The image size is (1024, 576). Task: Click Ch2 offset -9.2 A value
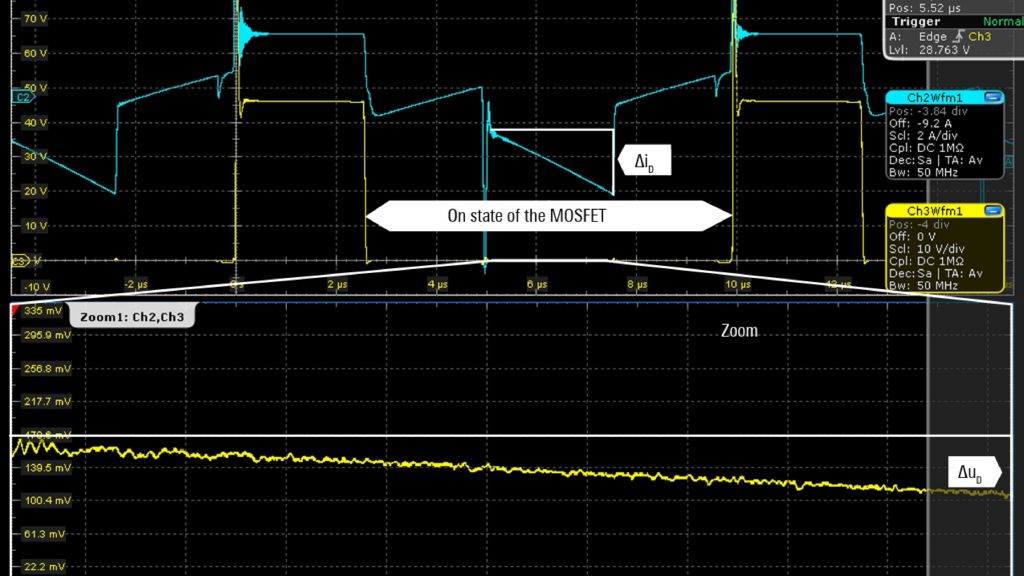pos(932,123)
